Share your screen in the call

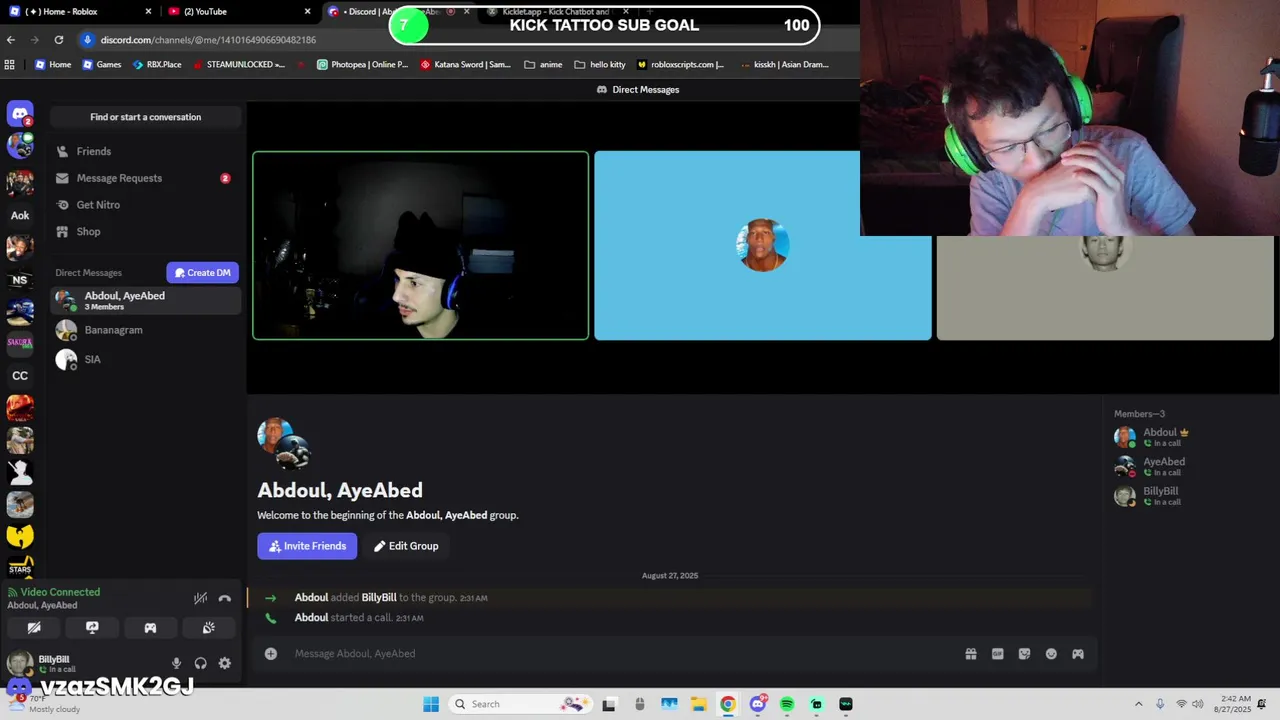(92, 628)
